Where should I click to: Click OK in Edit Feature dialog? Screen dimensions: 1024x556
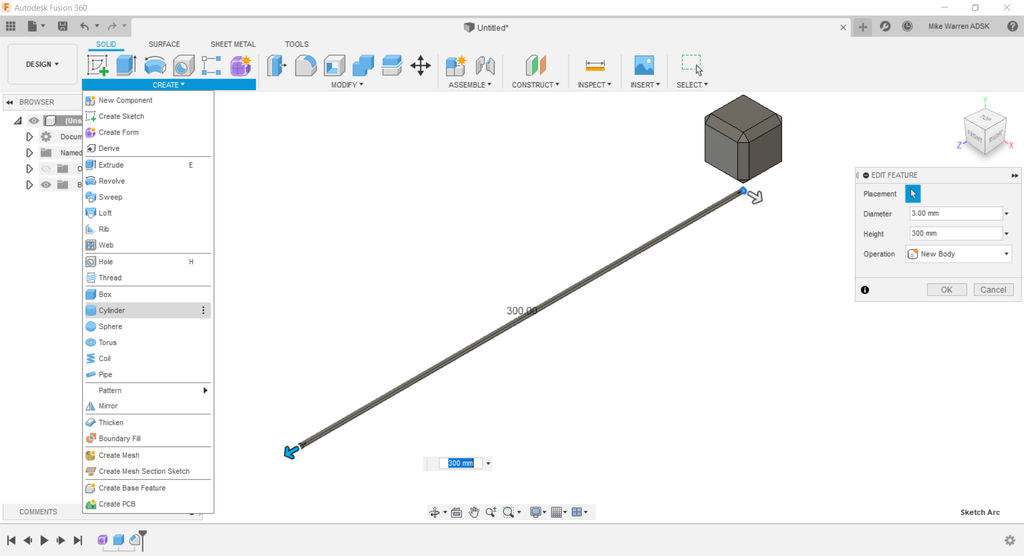tap(946, 289)
